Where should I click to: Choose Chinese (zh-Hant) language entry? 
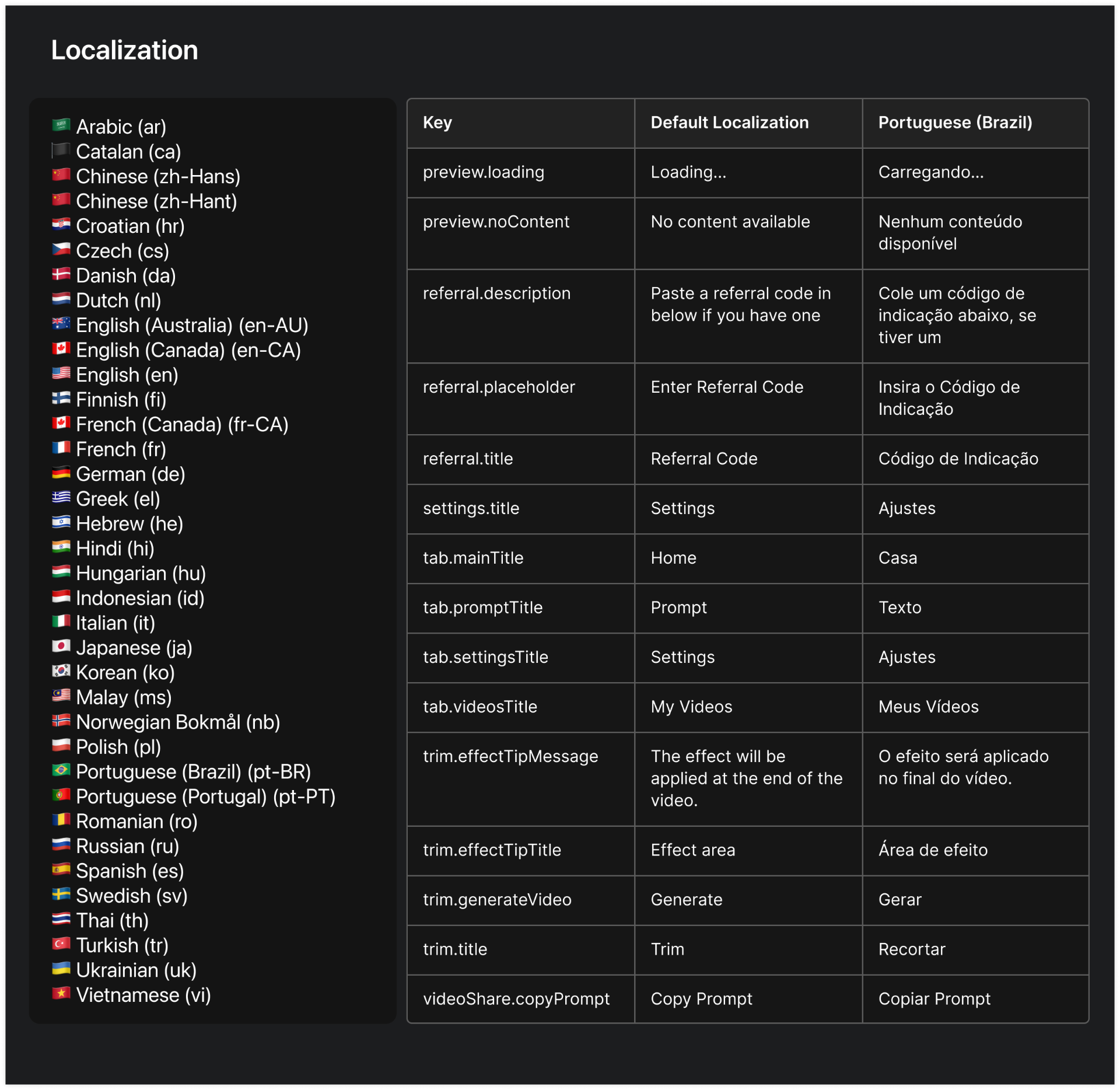point(156,201)
